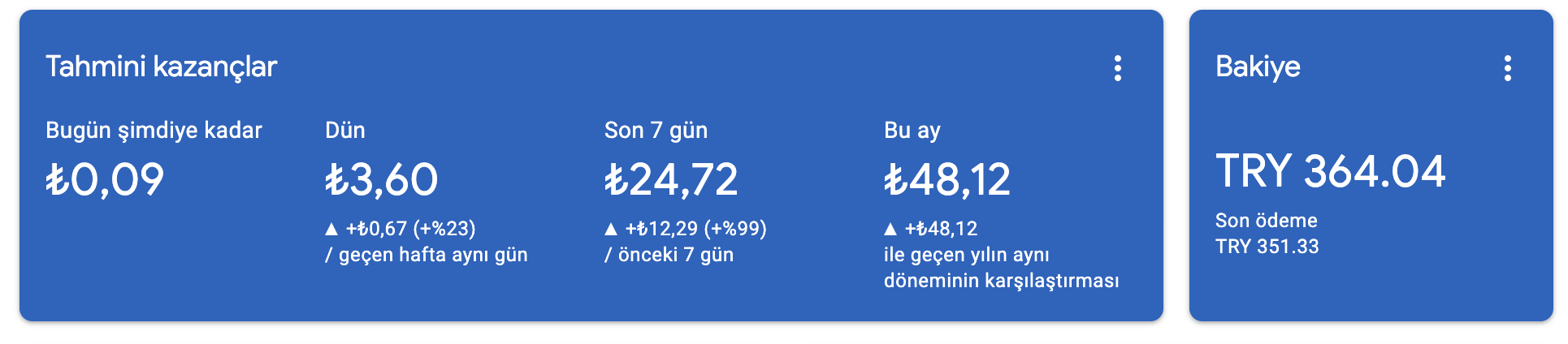This screenshot has width=1568, height=344.
Task: Click this month's earnings ₺48,12
Action: pos(947,179)
